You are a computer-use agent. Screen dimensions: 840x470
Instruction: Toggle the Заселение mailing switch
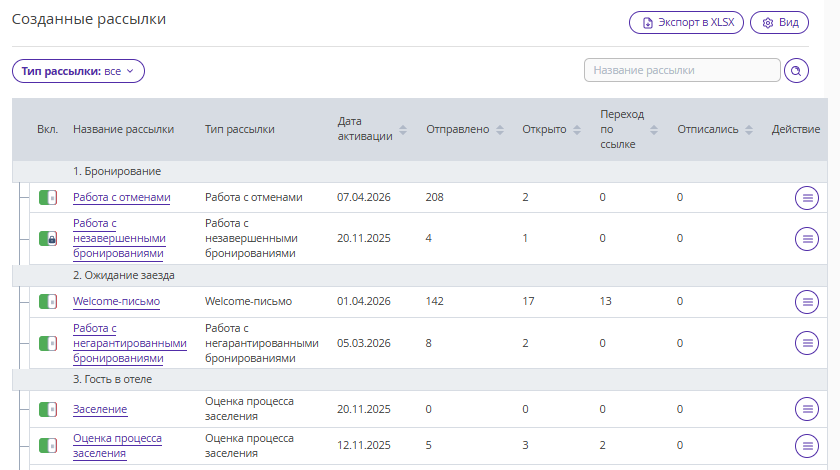(x=48, y=409)
